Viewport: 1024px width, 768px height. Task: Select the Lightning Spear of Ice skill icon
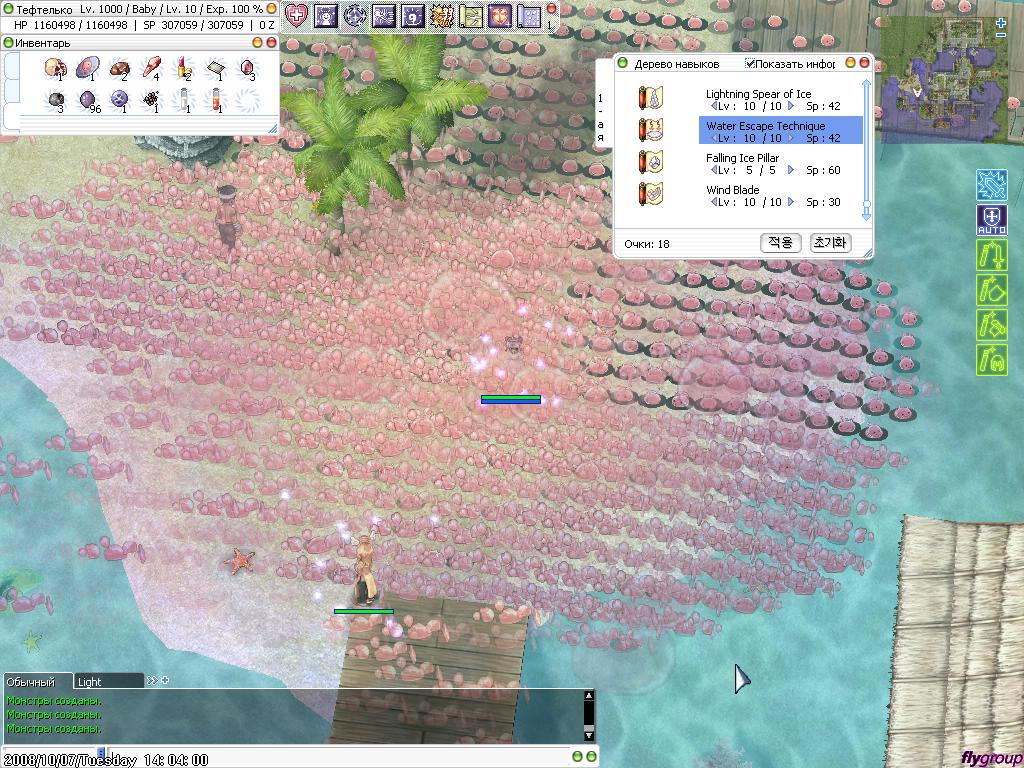point(650,98)
